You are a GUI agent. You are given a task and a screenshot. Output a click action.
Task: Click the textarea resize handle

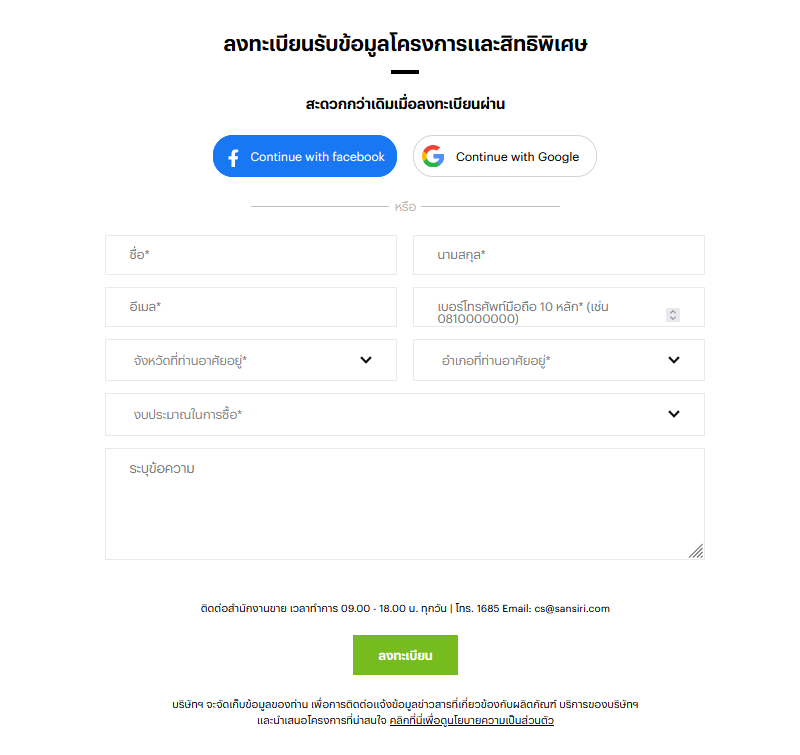point(696,551)
